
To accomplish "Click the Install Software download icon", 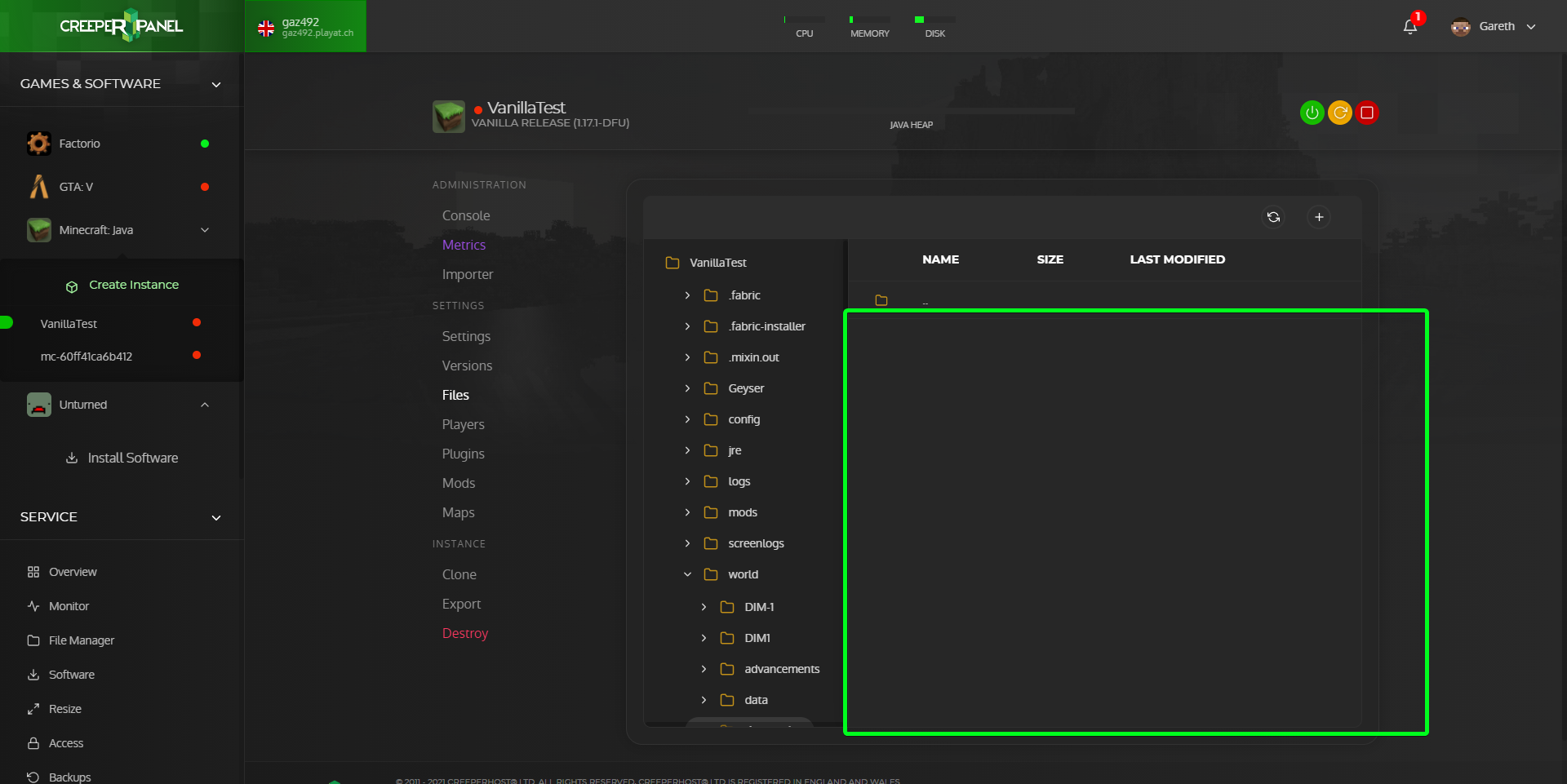I will [72, 458].
